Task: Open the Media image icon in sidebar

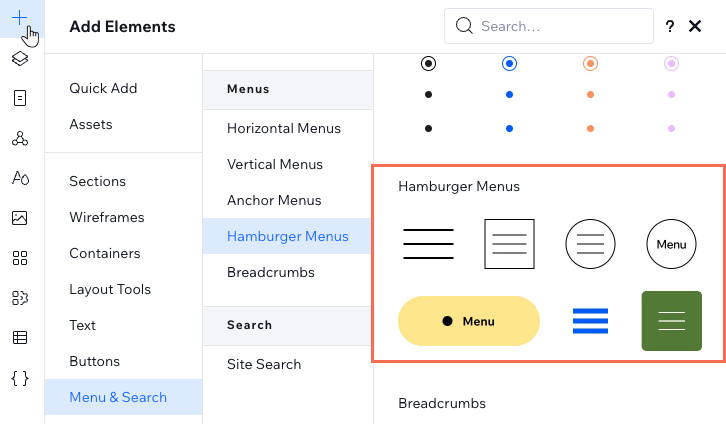Action: [19, 218]
